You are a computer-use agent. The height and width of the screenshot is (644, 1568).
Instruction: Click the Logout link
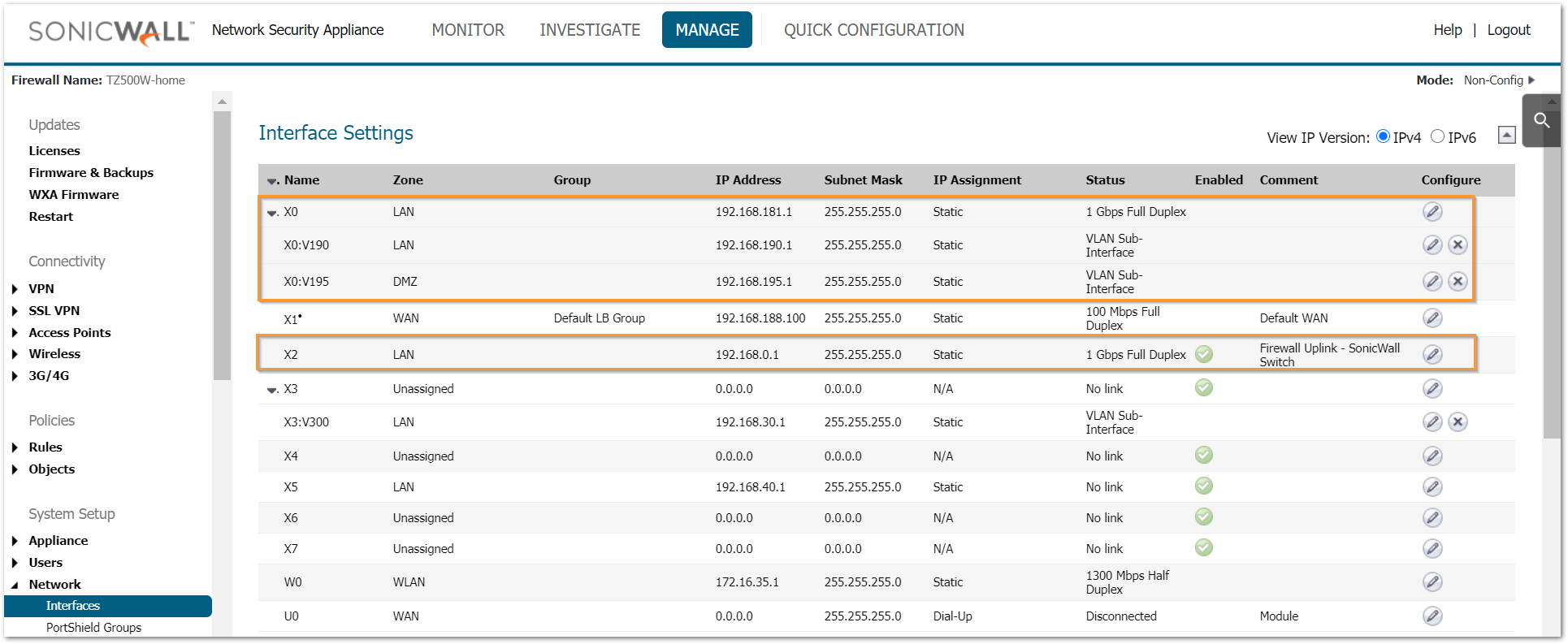(x=1508, y=30)
